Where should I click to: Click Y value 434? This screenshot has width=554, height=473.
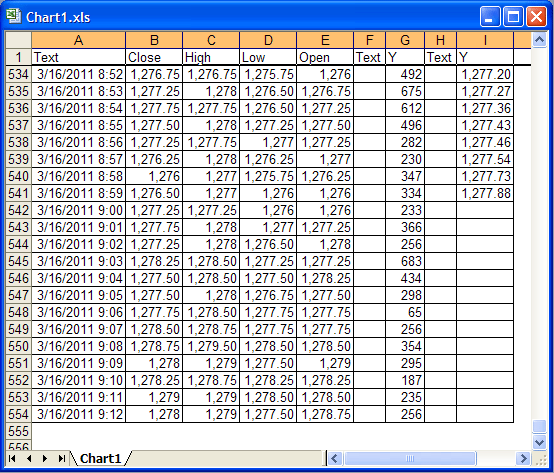point(405,278)
